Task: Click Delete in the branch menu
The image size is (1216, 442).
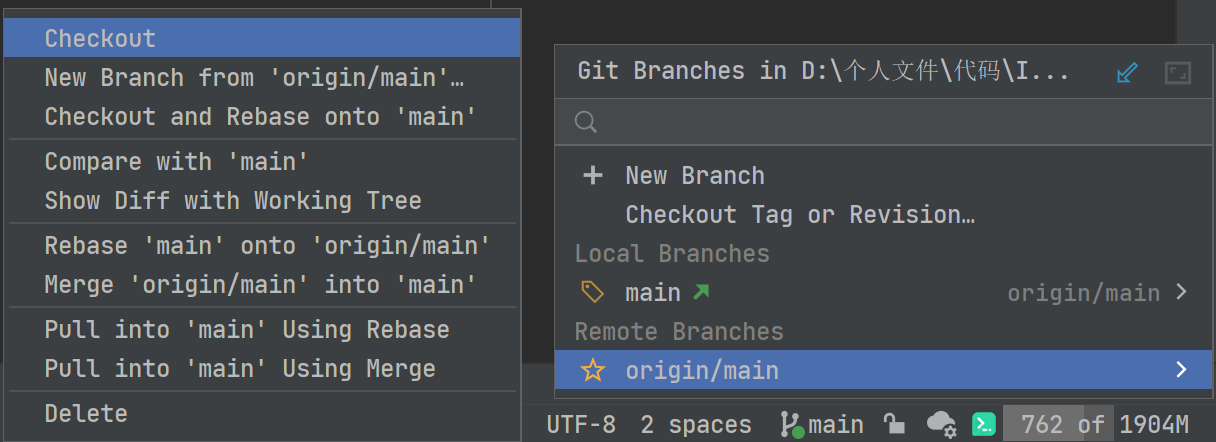Action: pos(86,413)
